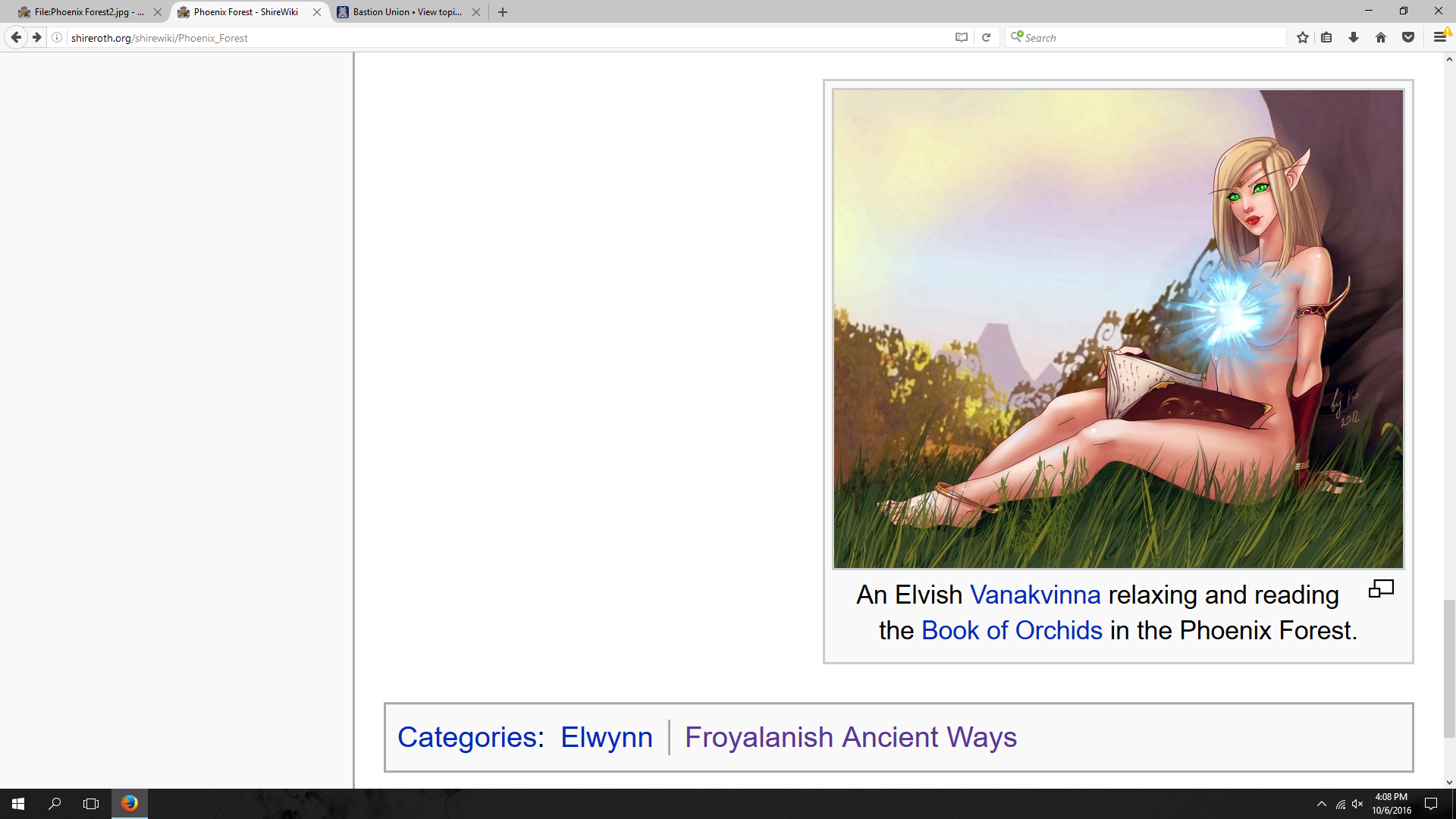This screenshot has height=819, width=1456.
Task: Open the Vanakvinna link in caption
Action: [x=1035, y=595]
